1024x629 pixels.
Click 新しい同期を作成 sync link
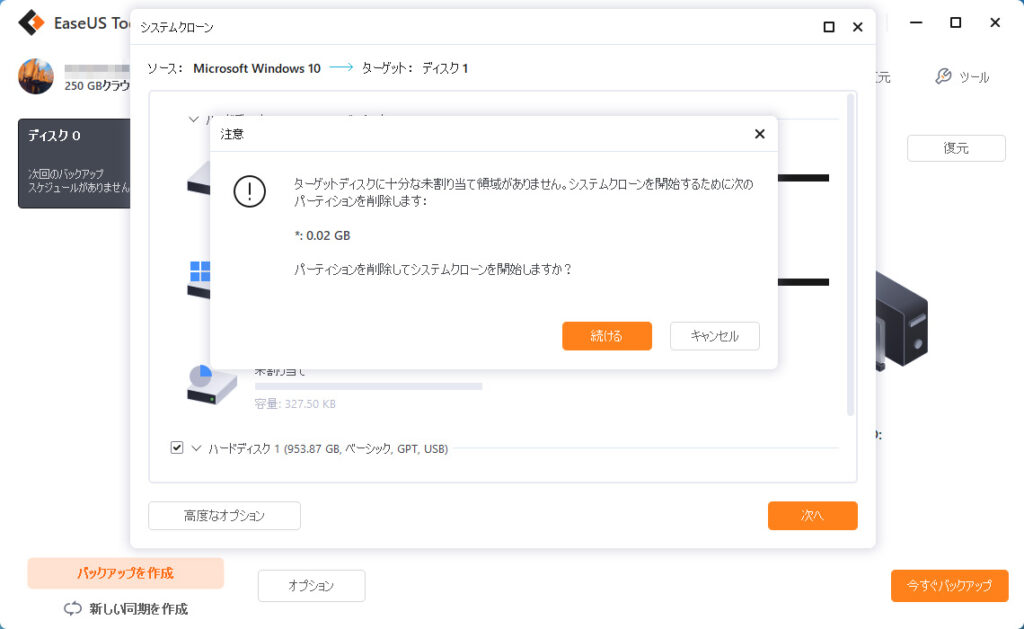(126, 609)
